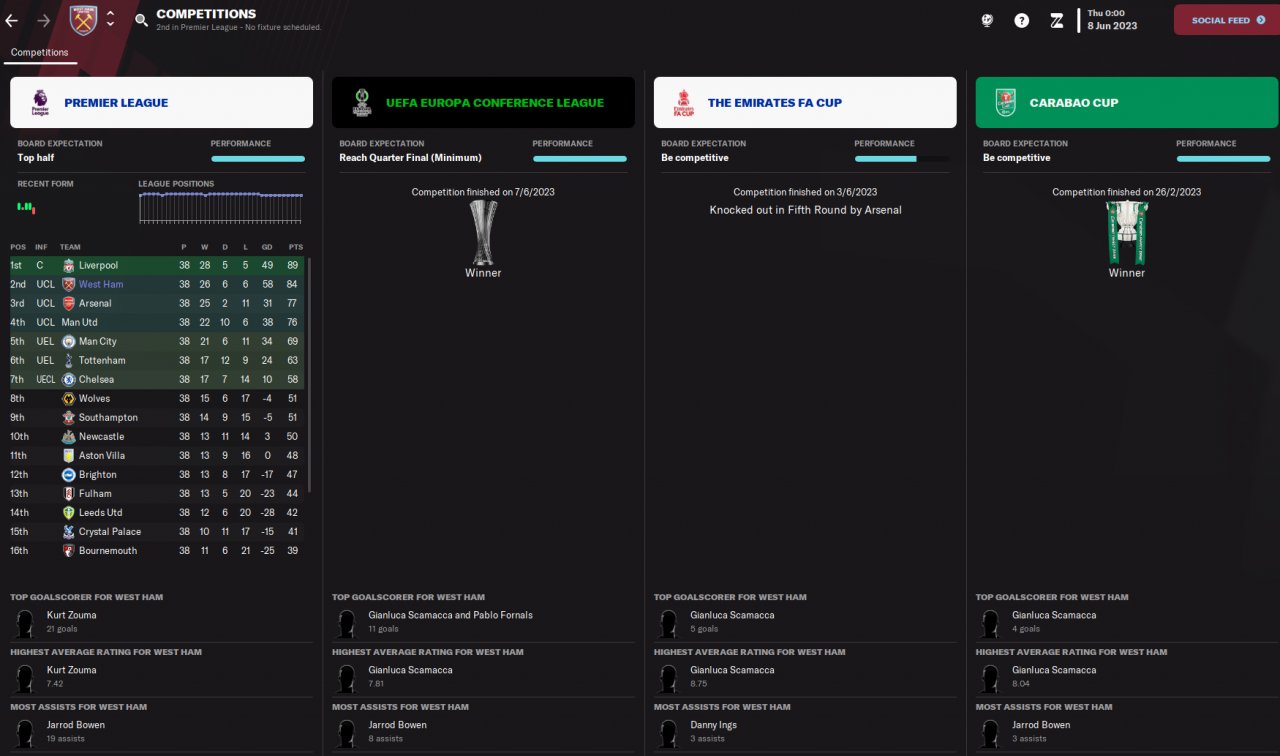Click the Brighton club badge
This screenshot has height=756, width=1280.
68,474
